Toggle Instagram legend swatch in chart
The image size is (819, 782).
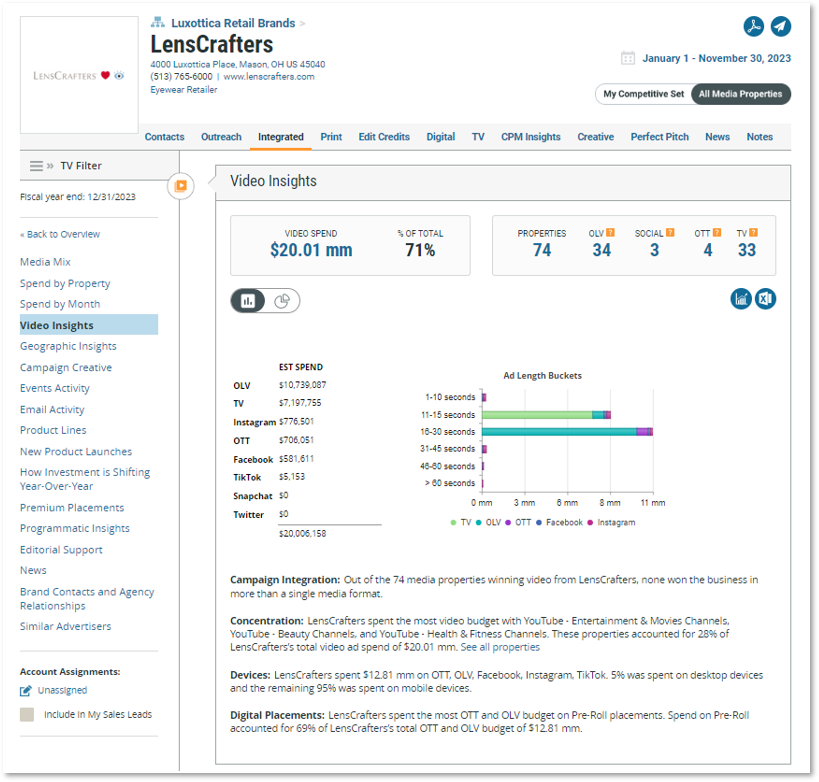(x=590, y=522)
